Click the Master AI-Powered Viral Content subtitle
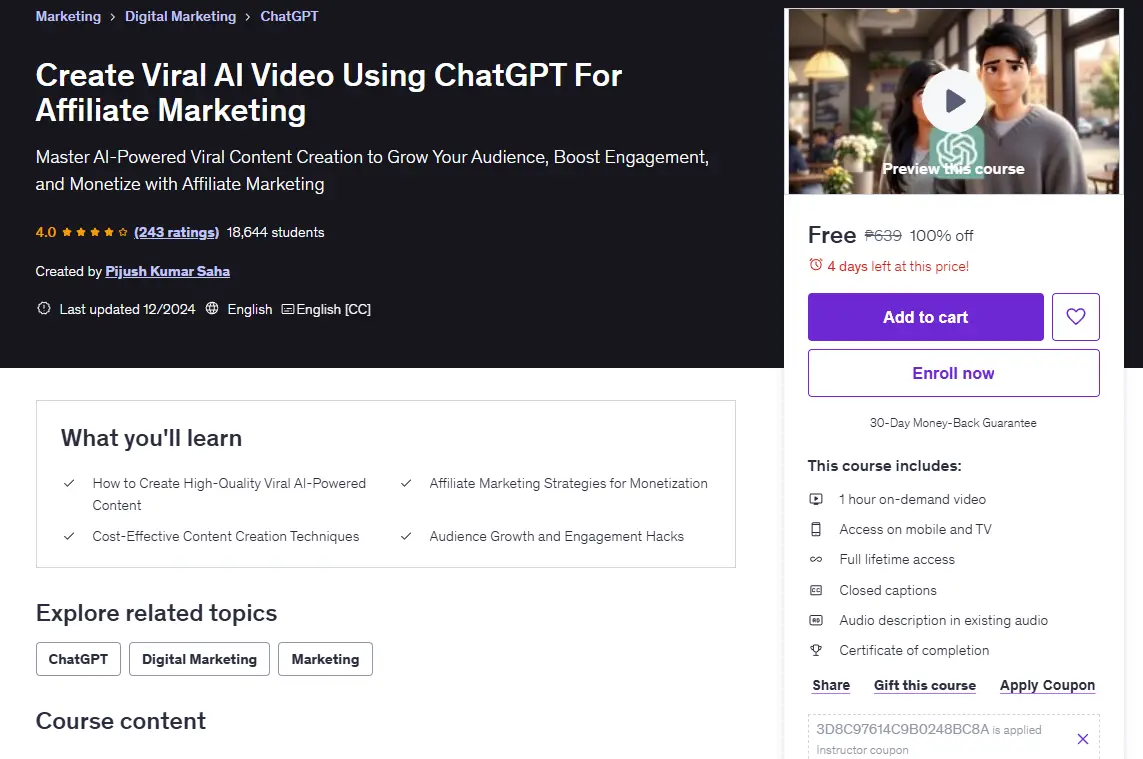 point(372,170)
